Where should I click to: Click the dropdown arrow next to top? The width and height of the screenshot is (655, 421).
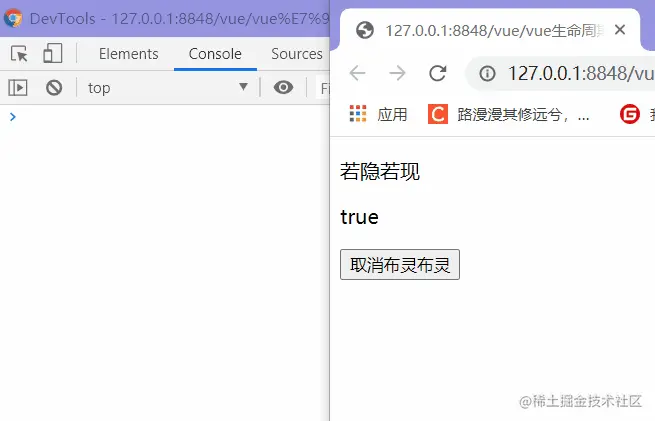point(244,87)
